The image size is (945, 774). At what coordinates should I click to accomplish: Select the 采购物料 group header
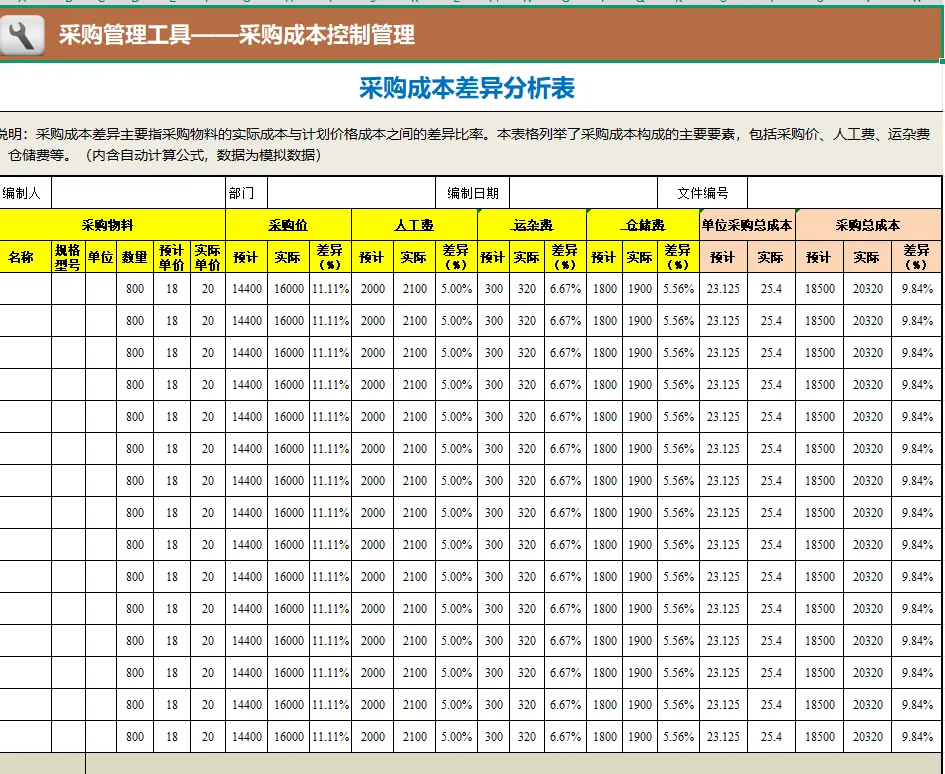click(112, 225)
